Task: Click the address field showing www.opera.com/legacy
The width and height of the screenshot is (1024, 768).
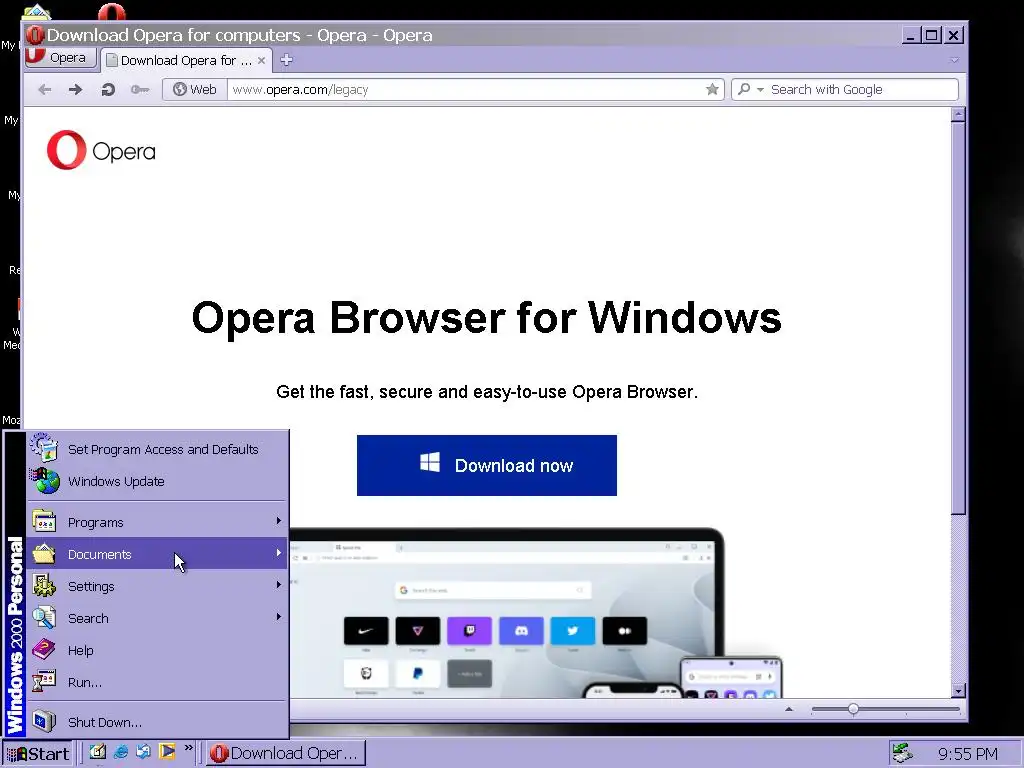Action: 465,89
